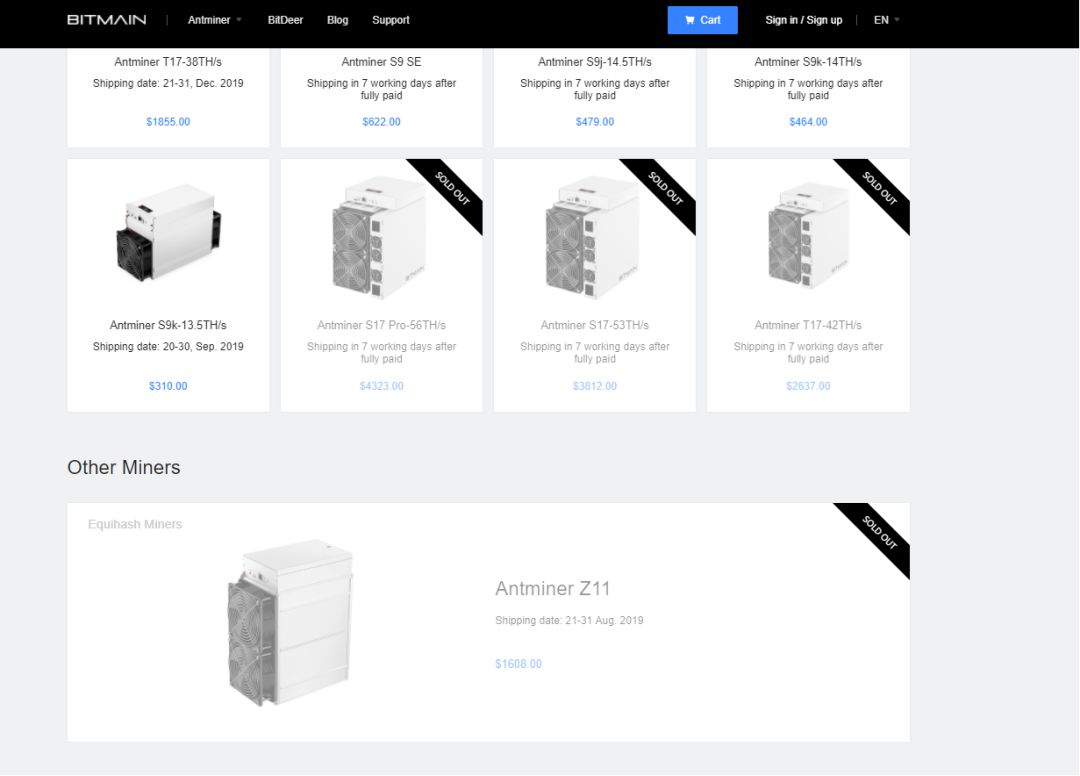Click the S17-53TH/s shipping info text
Viewport: 1080px width, 776px height.
[595, 353]
